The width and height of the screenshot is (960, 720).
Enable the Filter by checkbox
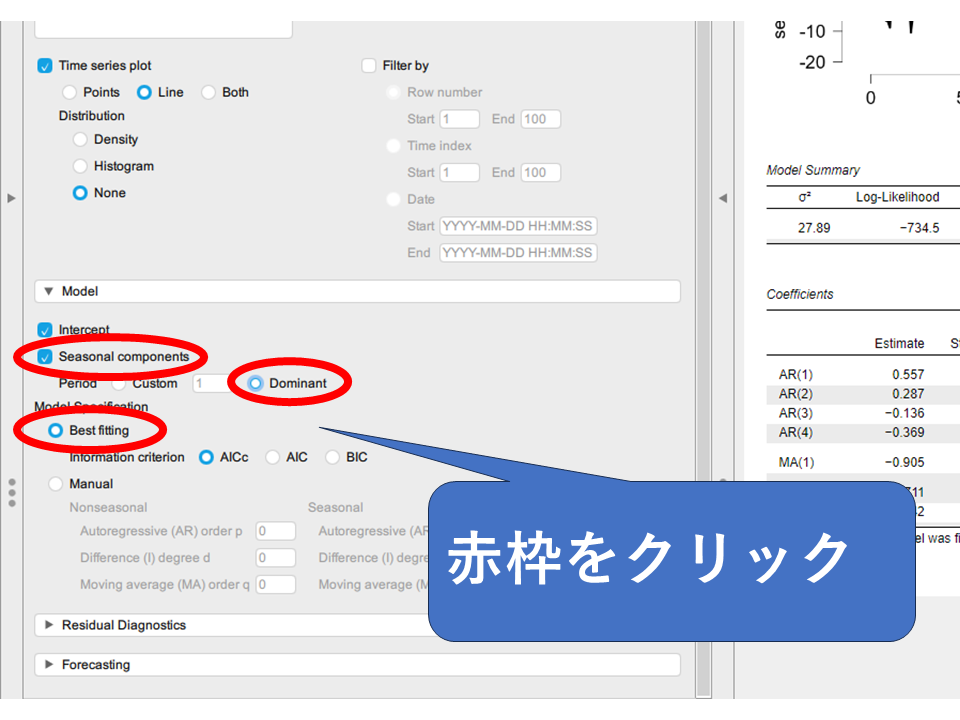tap(369, 66)
